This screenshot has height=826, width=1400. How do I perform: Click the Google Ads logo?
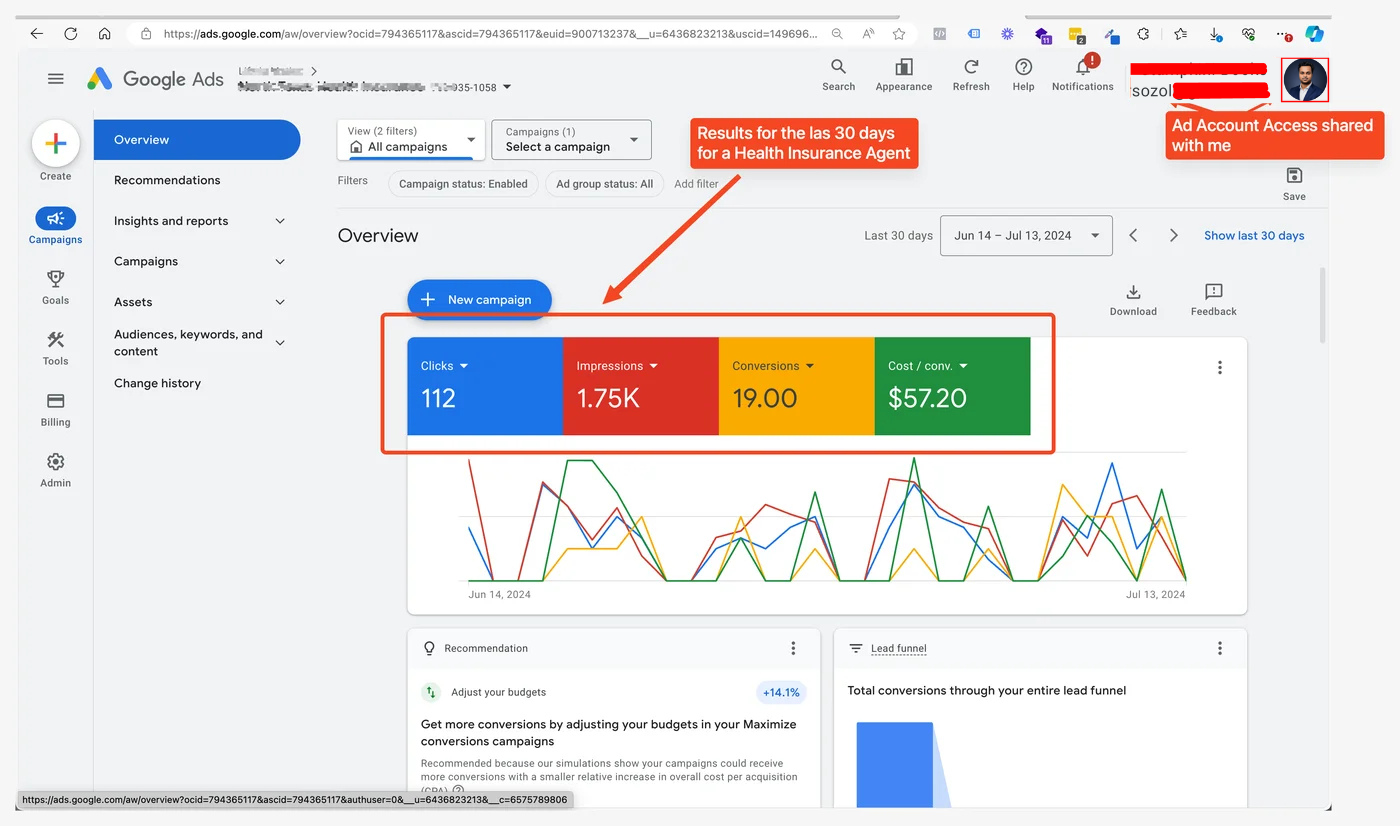pos(155,79)
